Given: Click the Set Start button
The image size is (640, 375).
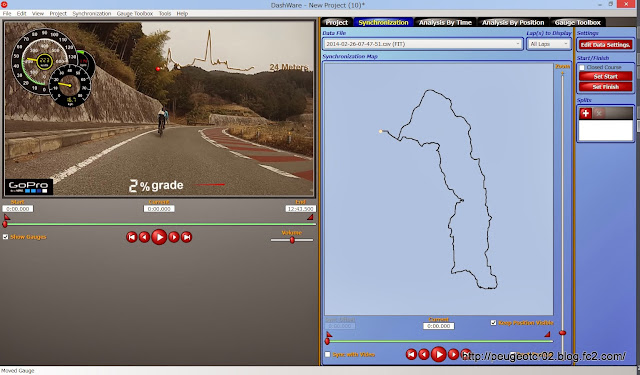Looking at the screenshot, I should tap(605, 76).
